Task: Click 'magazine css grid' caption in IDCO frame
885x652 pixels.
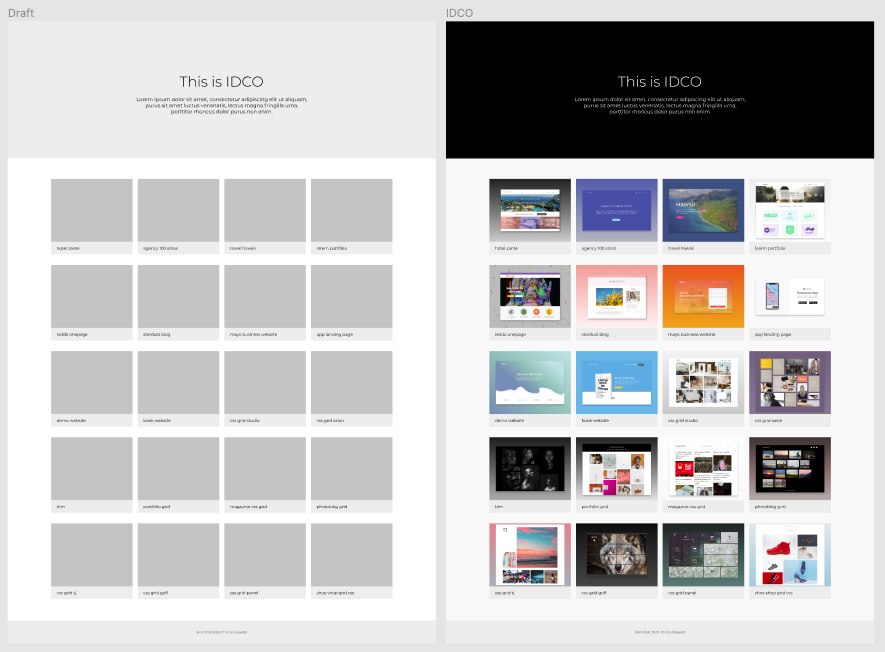Action: click(686, 507)
